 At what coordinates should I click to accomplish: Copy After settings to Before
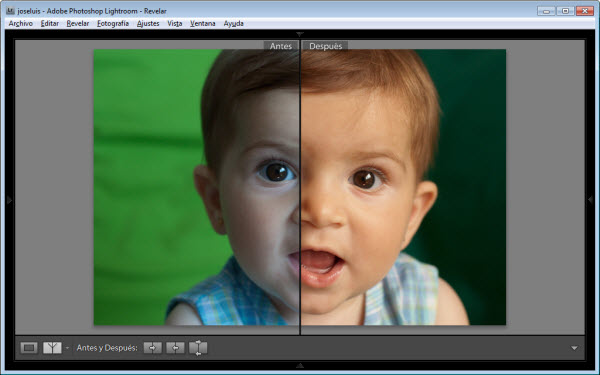tap(175, 348)
